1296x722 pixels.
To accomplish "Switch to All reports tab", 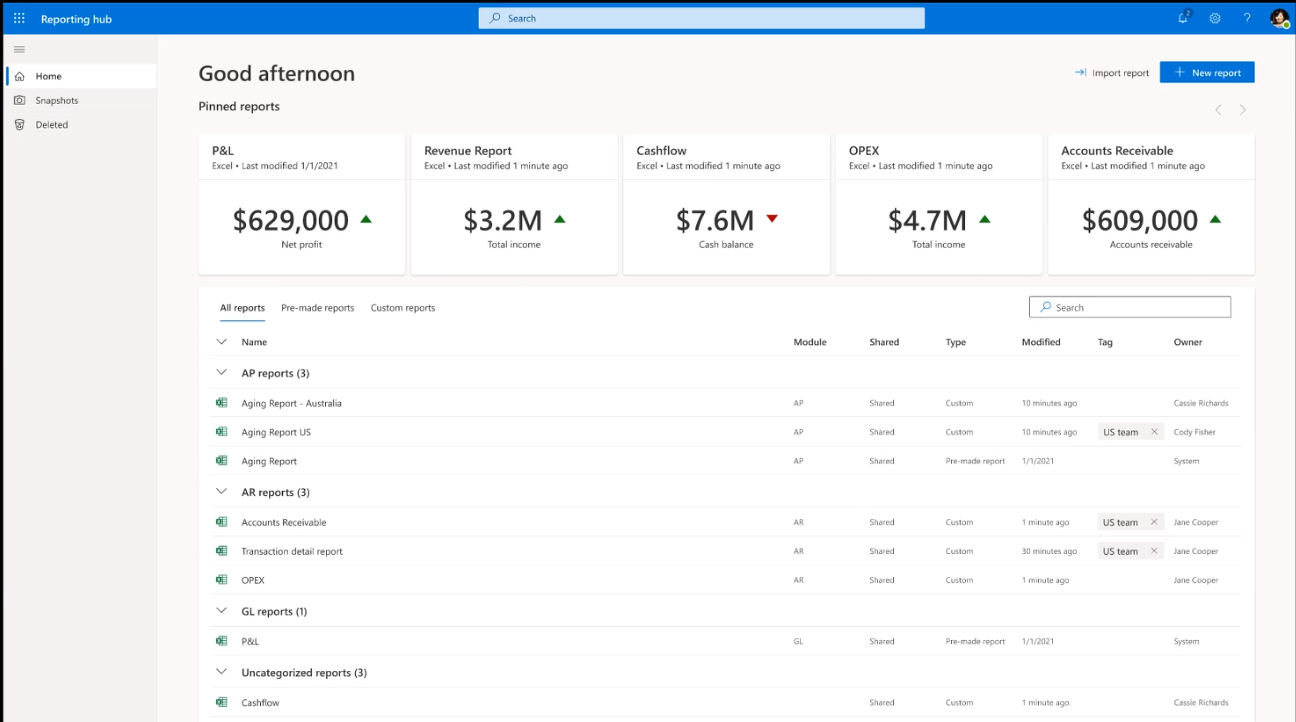I will 242,308.
